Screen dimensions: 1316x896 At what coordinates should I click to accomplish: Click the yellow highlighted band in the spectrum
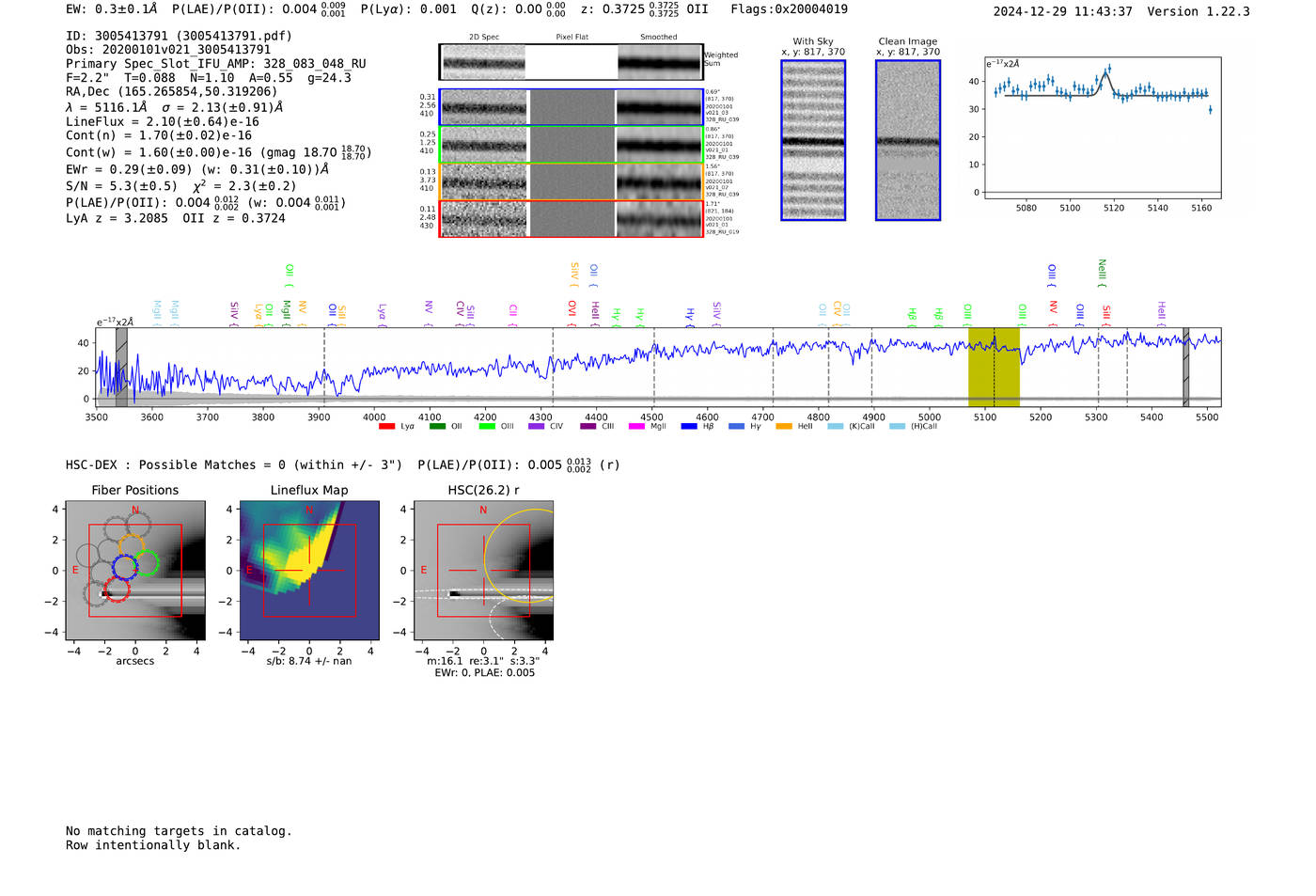click(x=994, y=367)
